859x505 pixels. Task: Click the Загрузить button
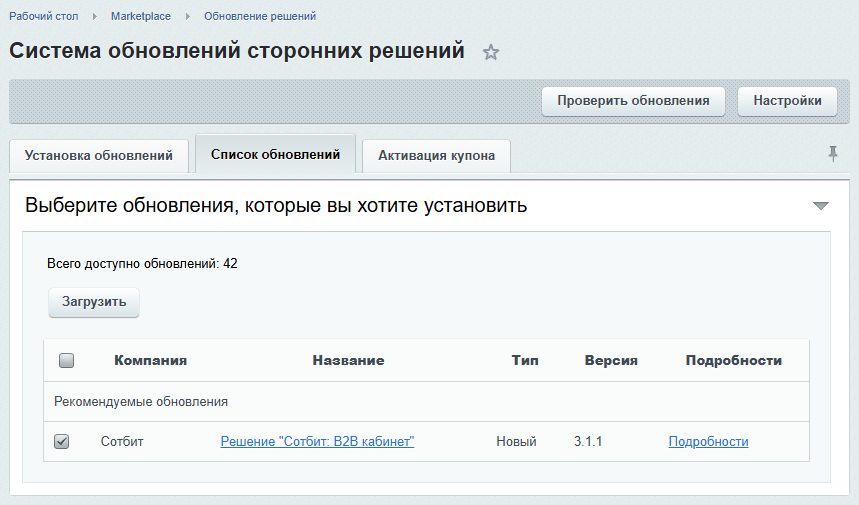click(94, 302)
